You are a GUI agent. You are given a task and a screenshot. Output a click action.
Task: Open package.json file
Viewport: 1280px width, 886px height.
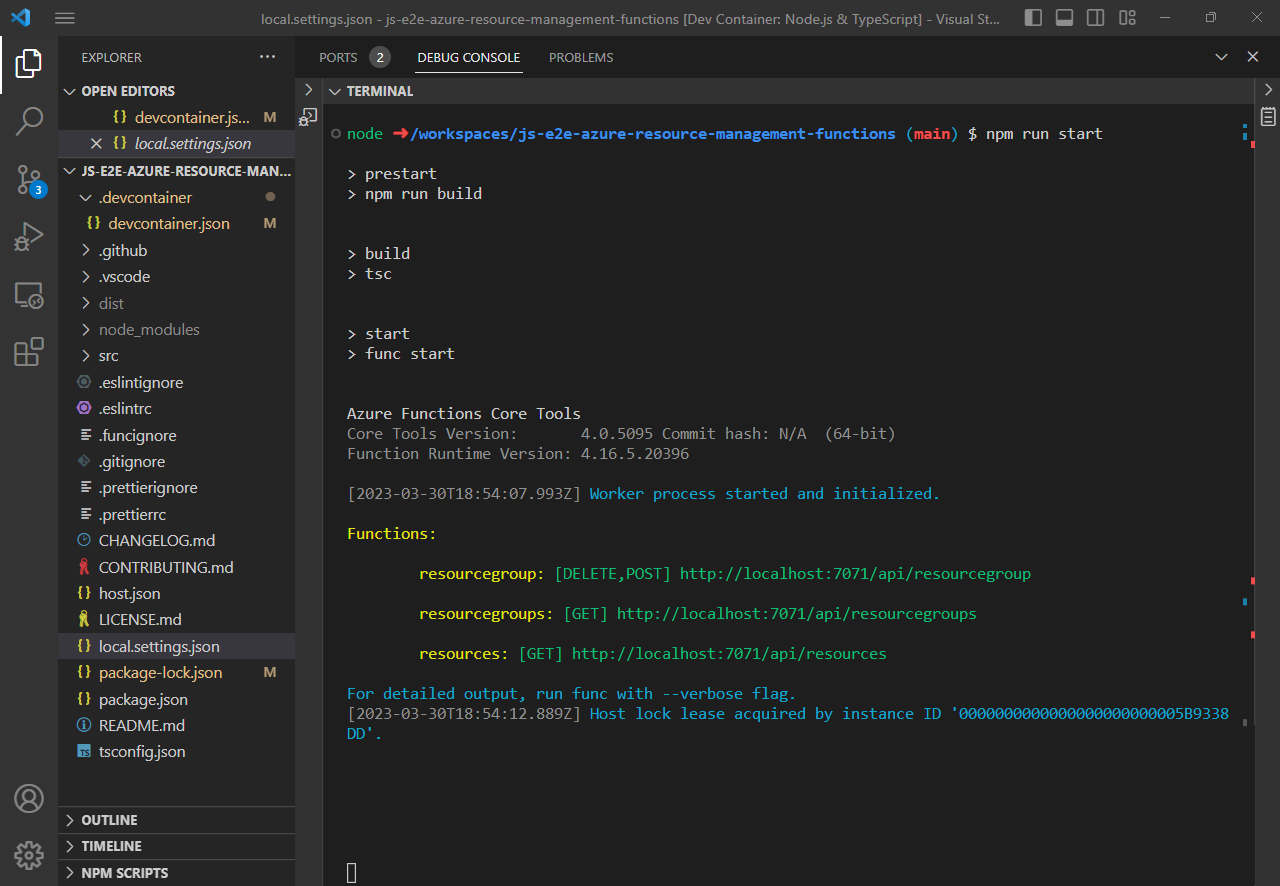[x=176, y=699]
